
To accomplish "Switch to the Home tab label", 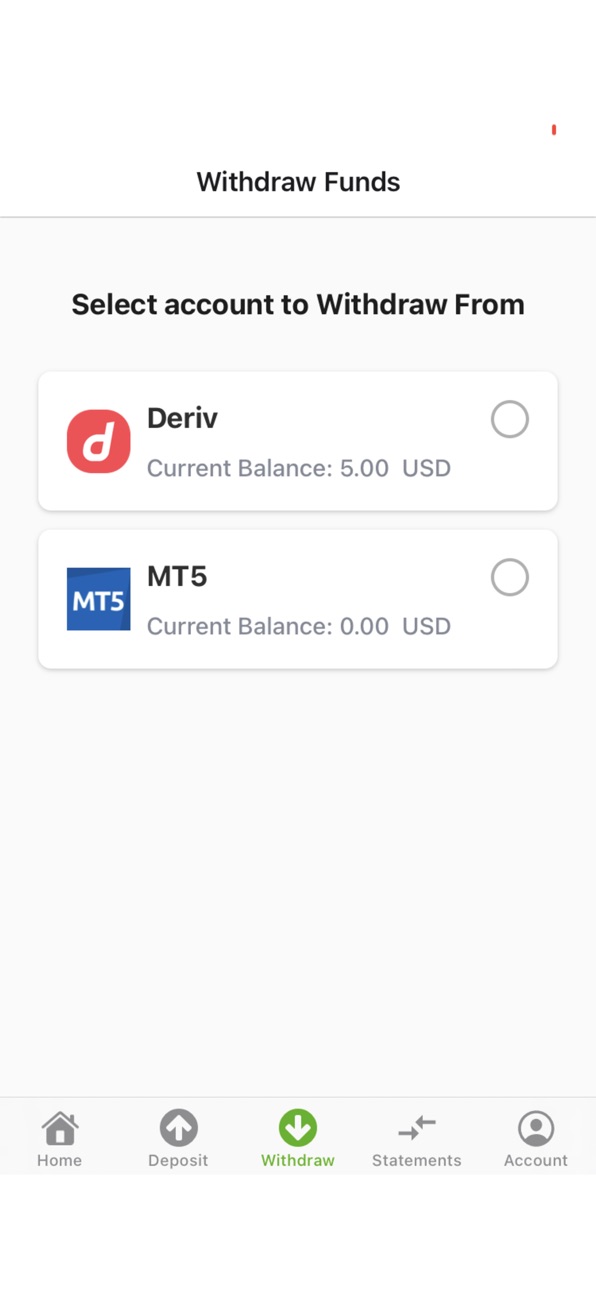I will click(60, 1161).
